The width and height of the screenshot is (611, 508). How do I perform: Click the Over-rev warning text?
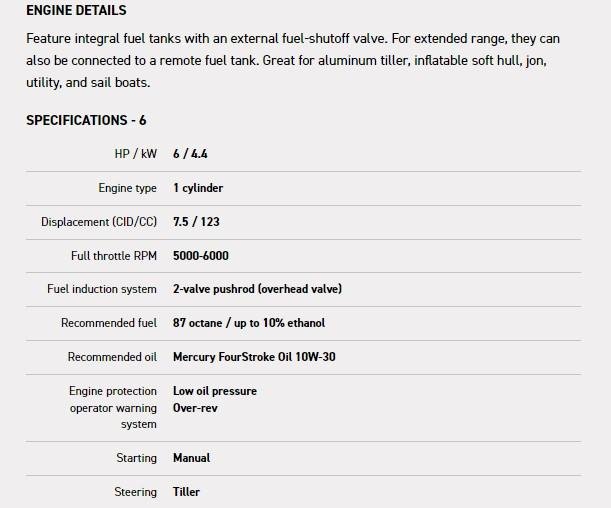click(195, 408)
